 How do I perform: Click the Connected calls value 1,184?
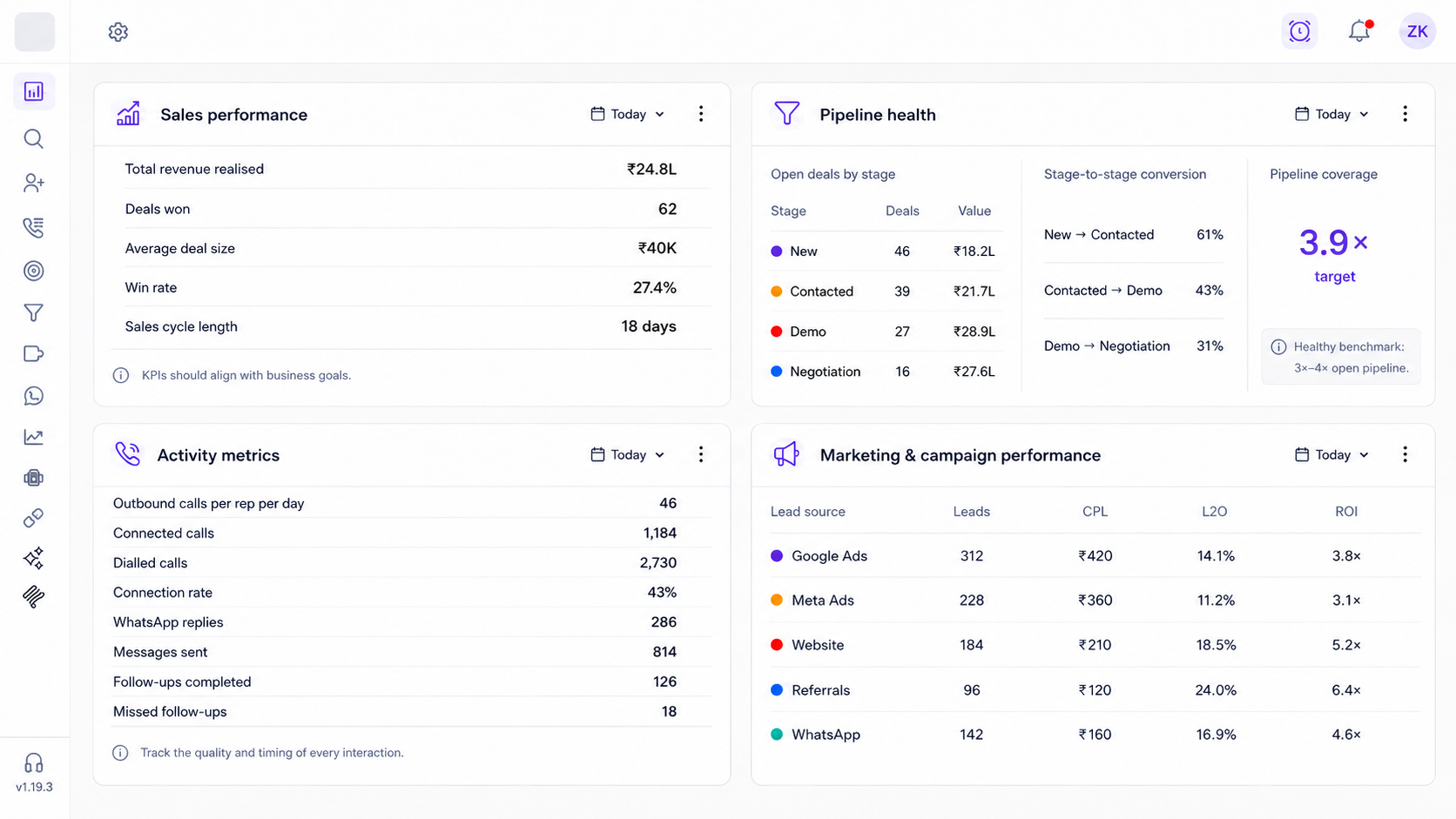[660, 533]
